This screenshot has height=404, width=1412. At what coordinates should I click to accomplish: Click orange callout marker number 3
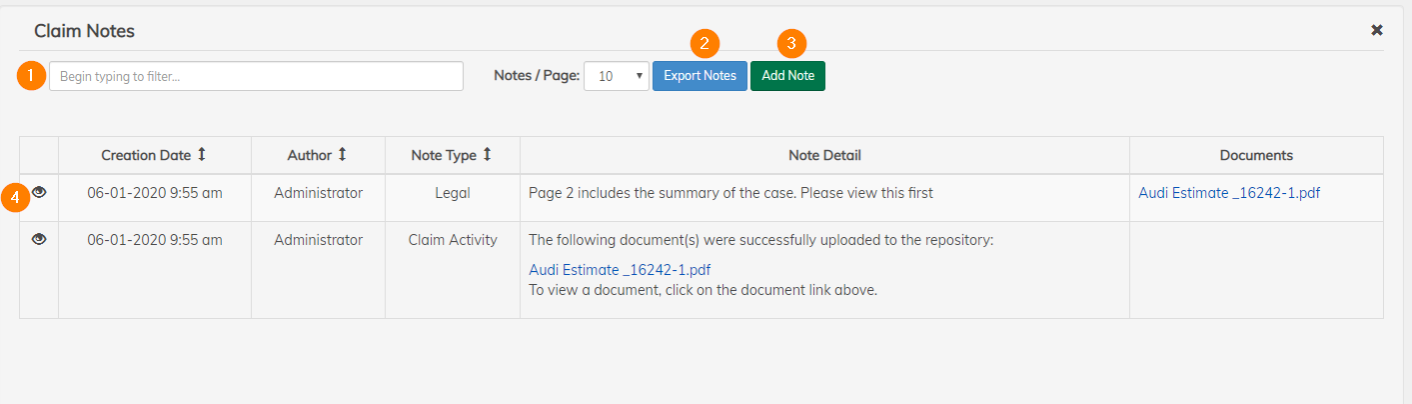tap(792, 44)
